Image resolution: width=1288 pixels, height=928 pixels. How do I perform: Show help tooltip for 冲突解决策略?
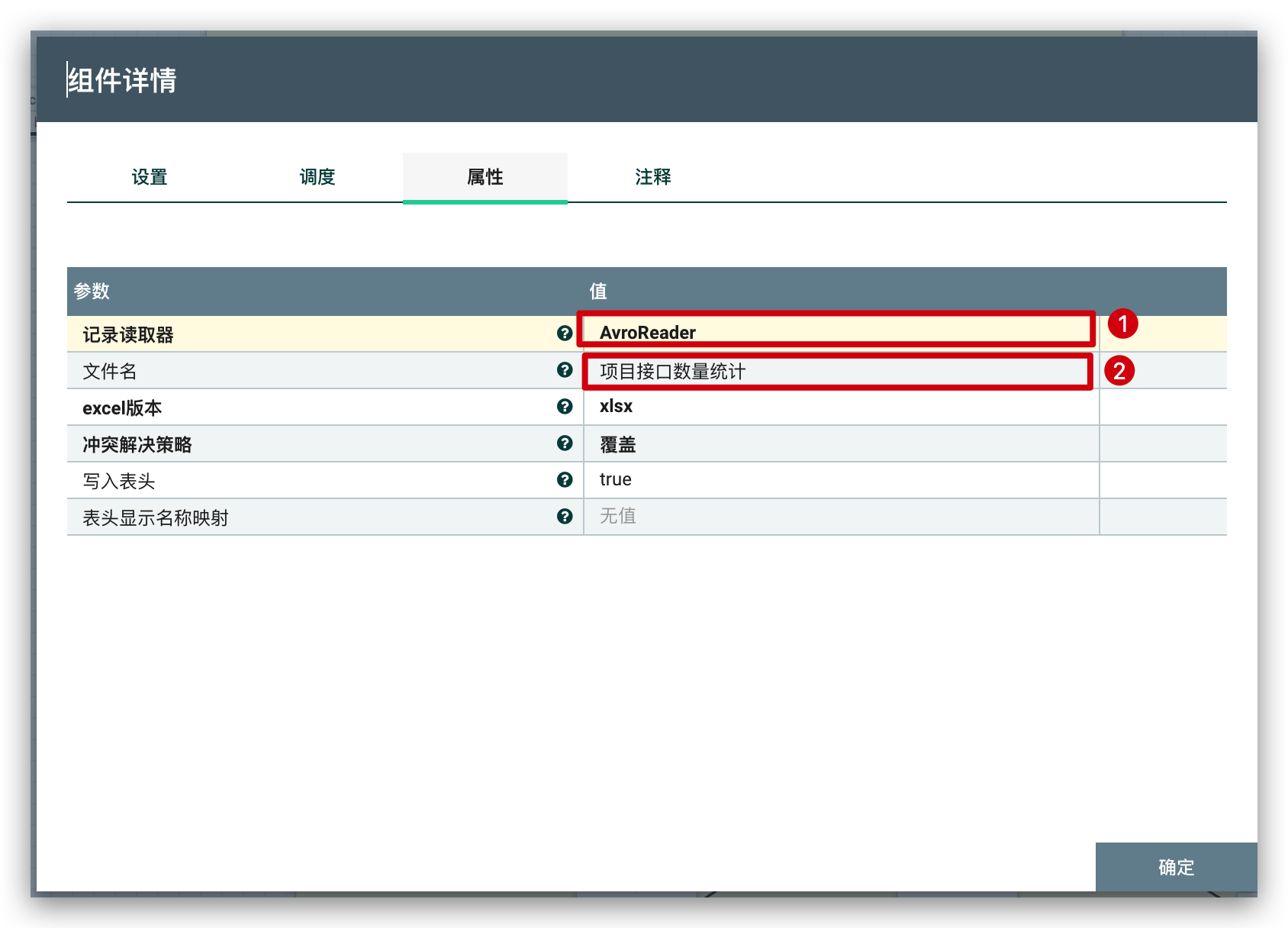[565, 443]
